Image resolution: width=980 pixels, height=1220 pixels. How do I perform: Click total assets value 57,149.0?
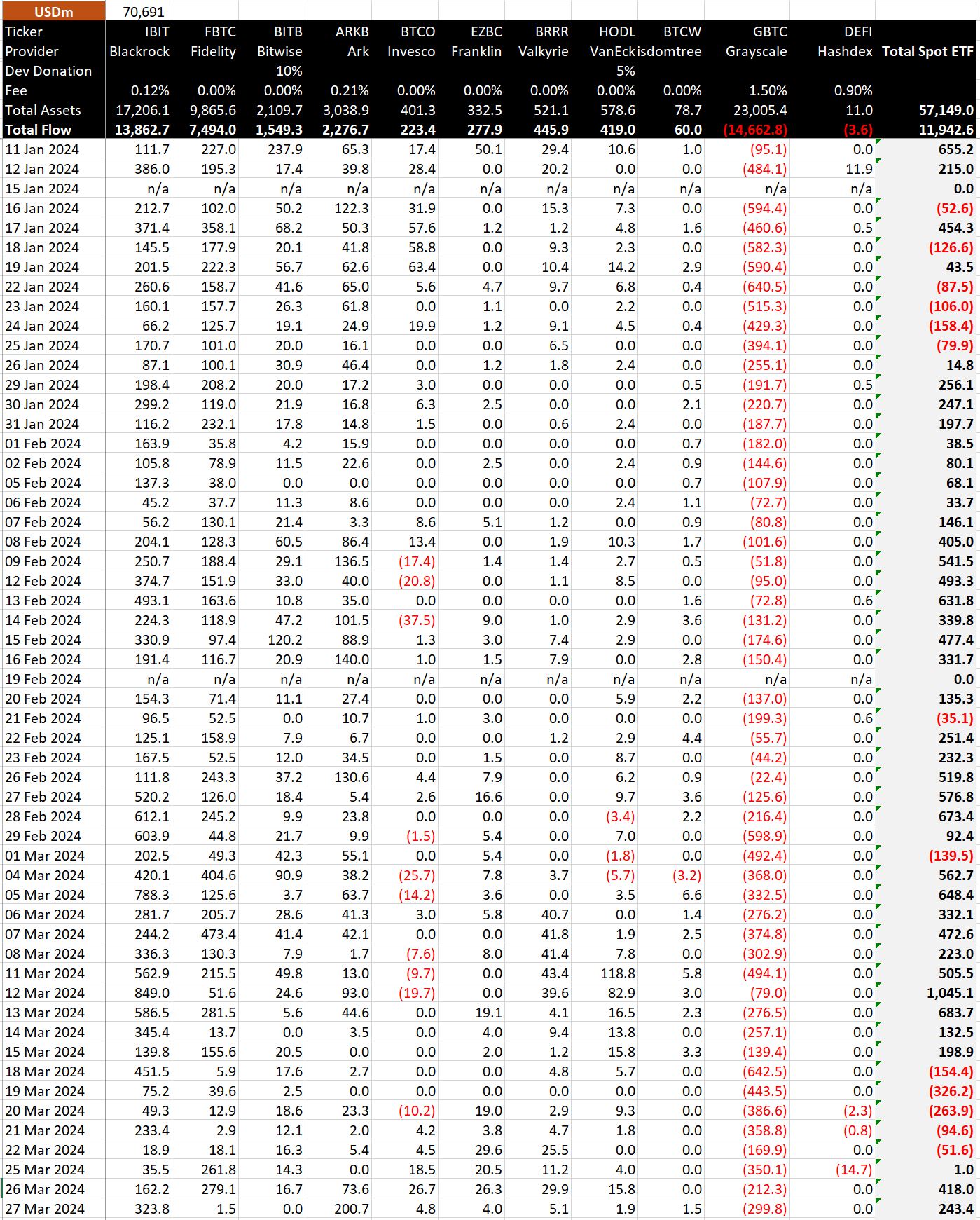pyautogui.click(x=946, y=110)
